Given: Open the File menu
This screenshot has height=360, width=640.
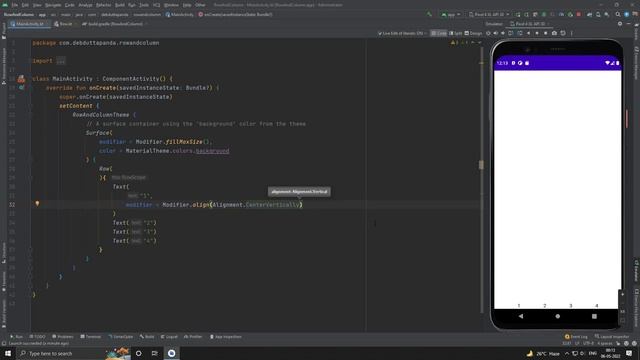Looking at the screenshot, I should (15, 5).
